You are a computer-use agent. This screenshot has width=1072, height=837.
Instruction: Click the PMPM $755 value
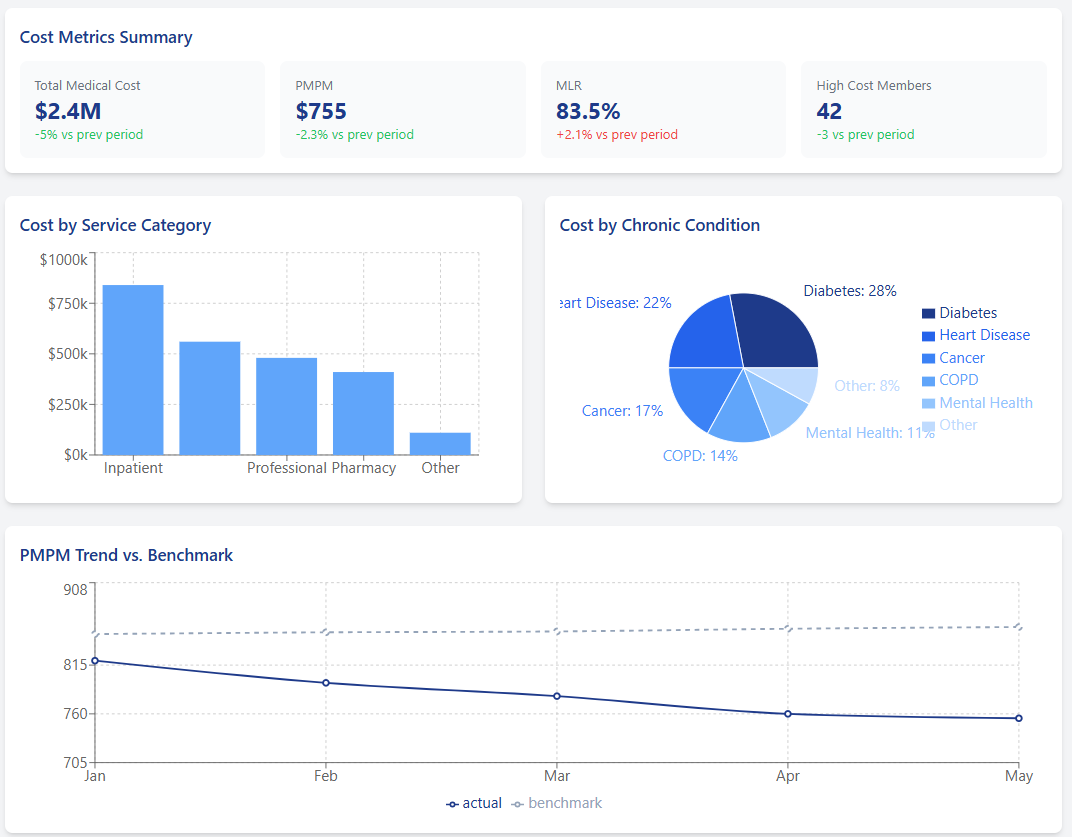click(x=321, y=111)
